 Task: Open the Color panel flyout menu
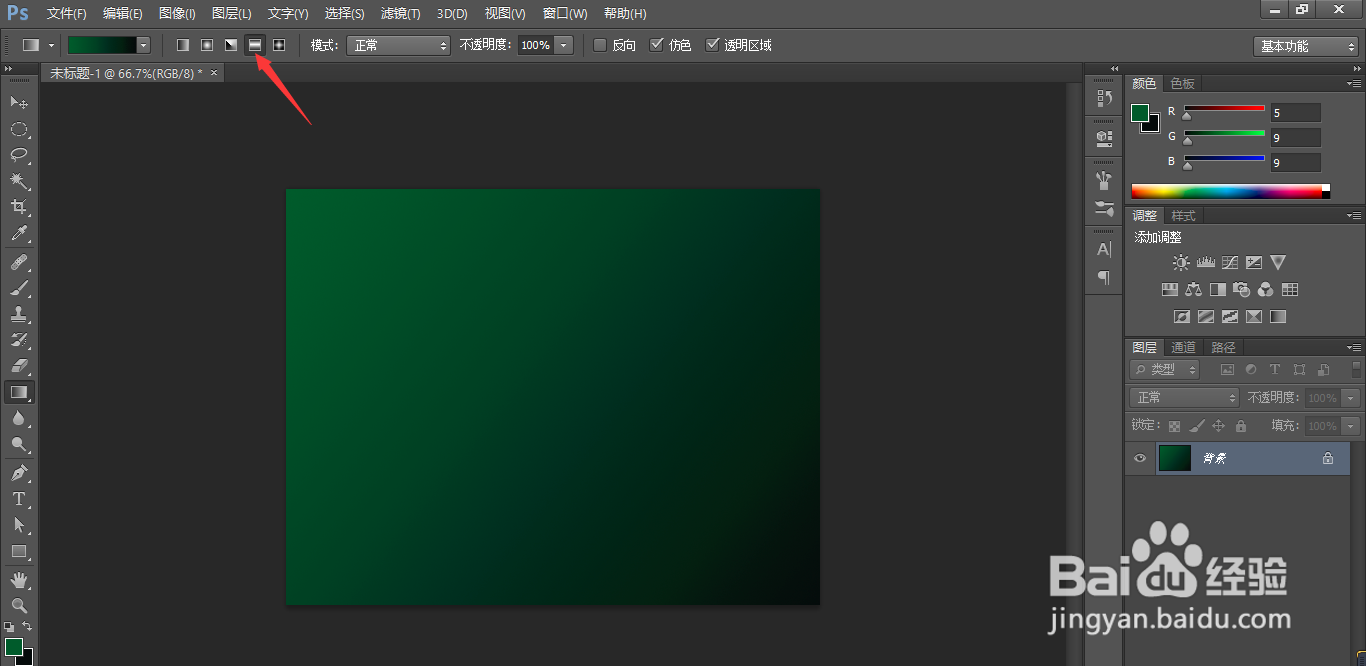coord(1354,83)
